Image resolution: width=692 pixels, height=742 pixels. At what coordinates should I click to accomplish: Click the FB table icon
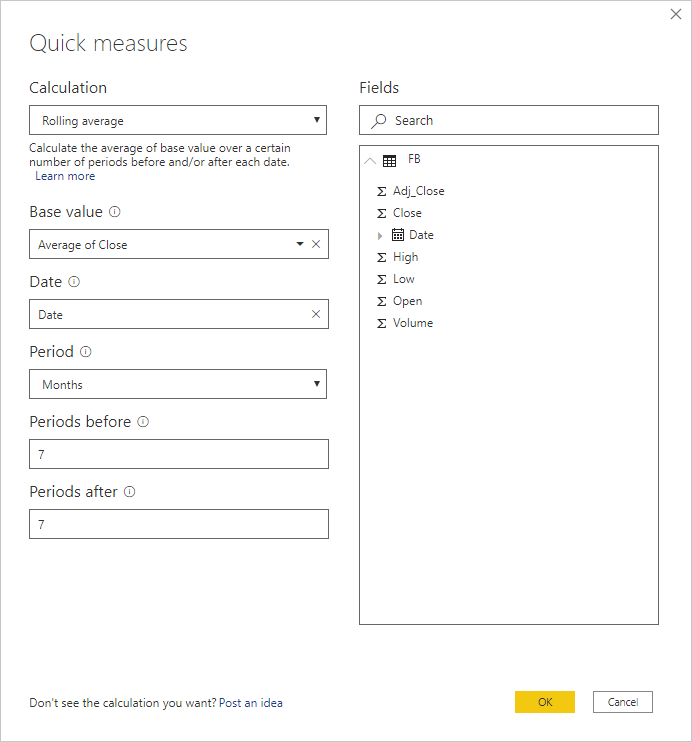tap(390, 160)
